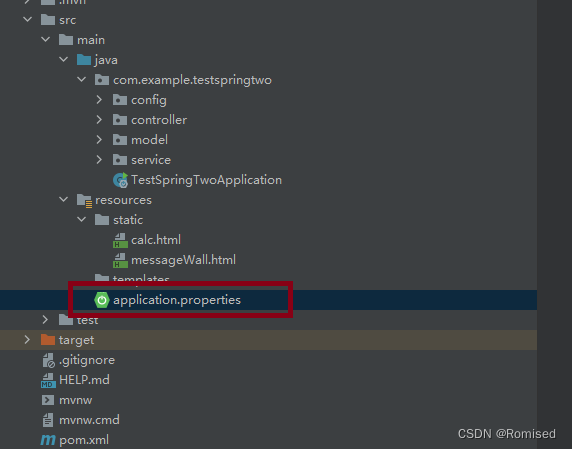Expand the target folder chevron
The image size is (572, 449).
pos(27,340)
